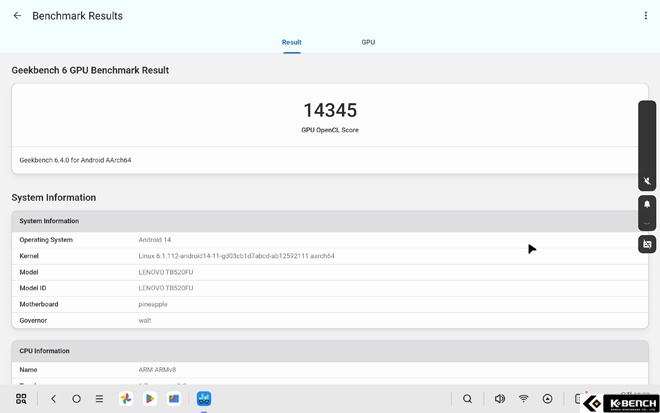
Task: Click Geekbench 6 GPU Benchmark Result heading
Action: click(90, 70)
